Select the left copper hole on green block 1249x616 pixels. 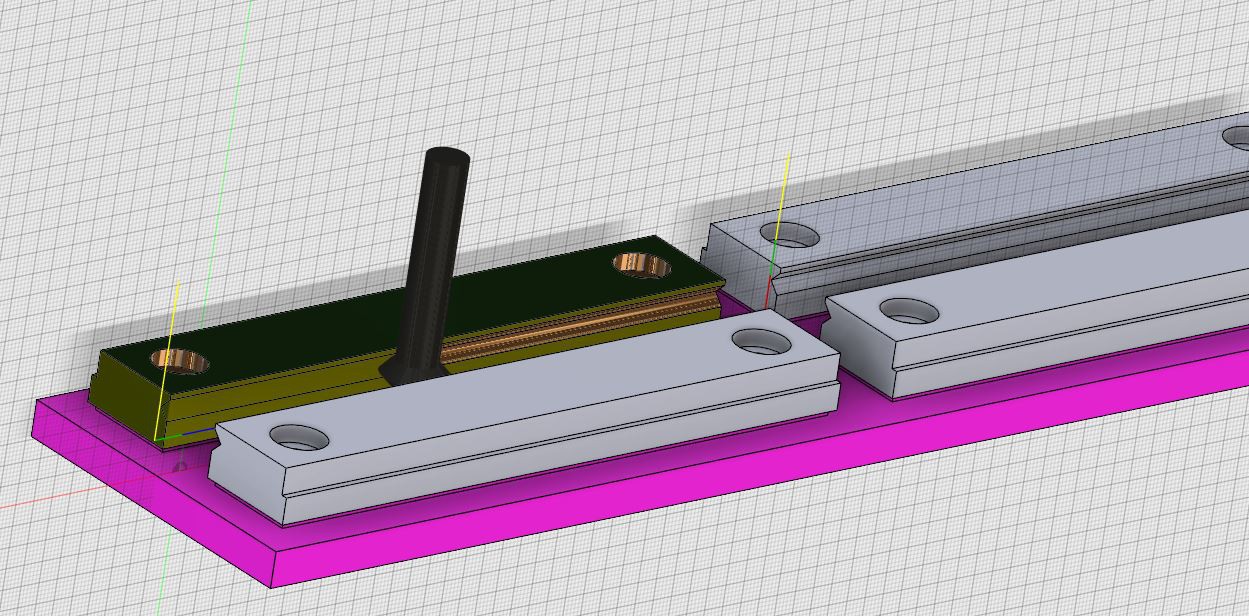click(180, 361)
